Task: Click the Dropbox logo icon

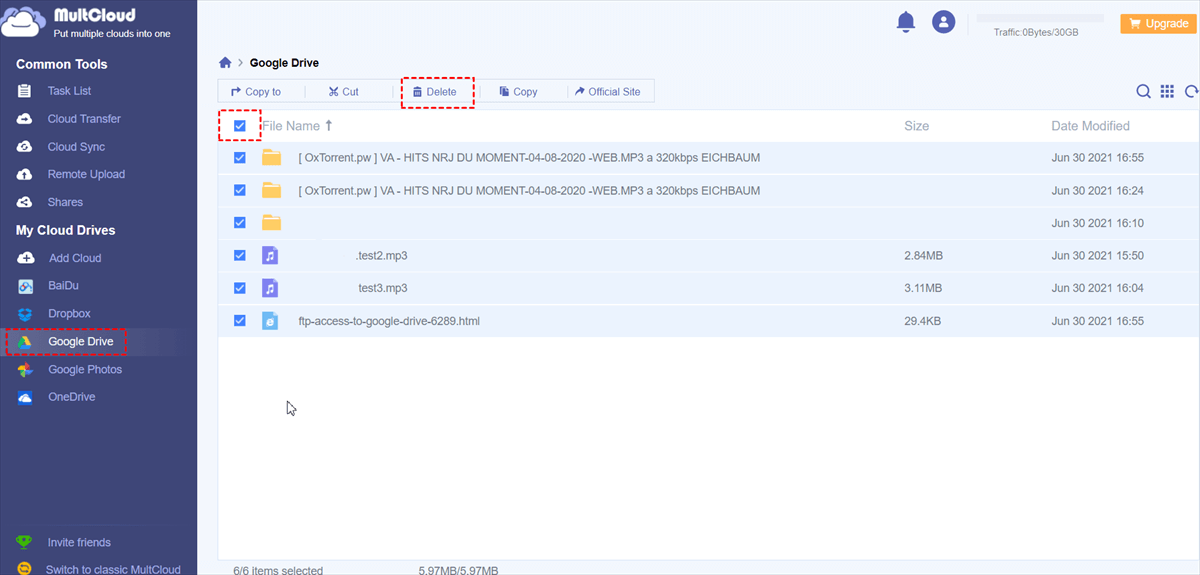Action: tap(26, 314)
